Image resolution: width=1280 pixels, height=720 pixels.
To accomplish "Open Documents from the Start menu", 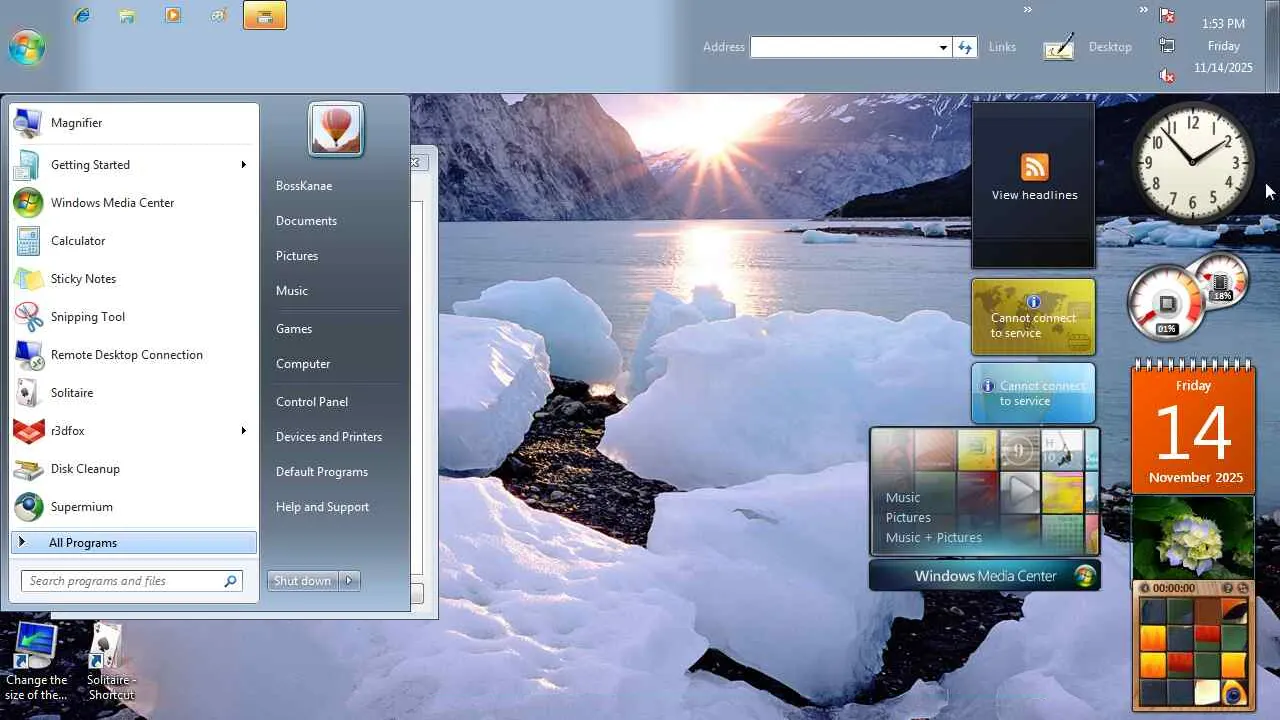I will pos(306,220).
